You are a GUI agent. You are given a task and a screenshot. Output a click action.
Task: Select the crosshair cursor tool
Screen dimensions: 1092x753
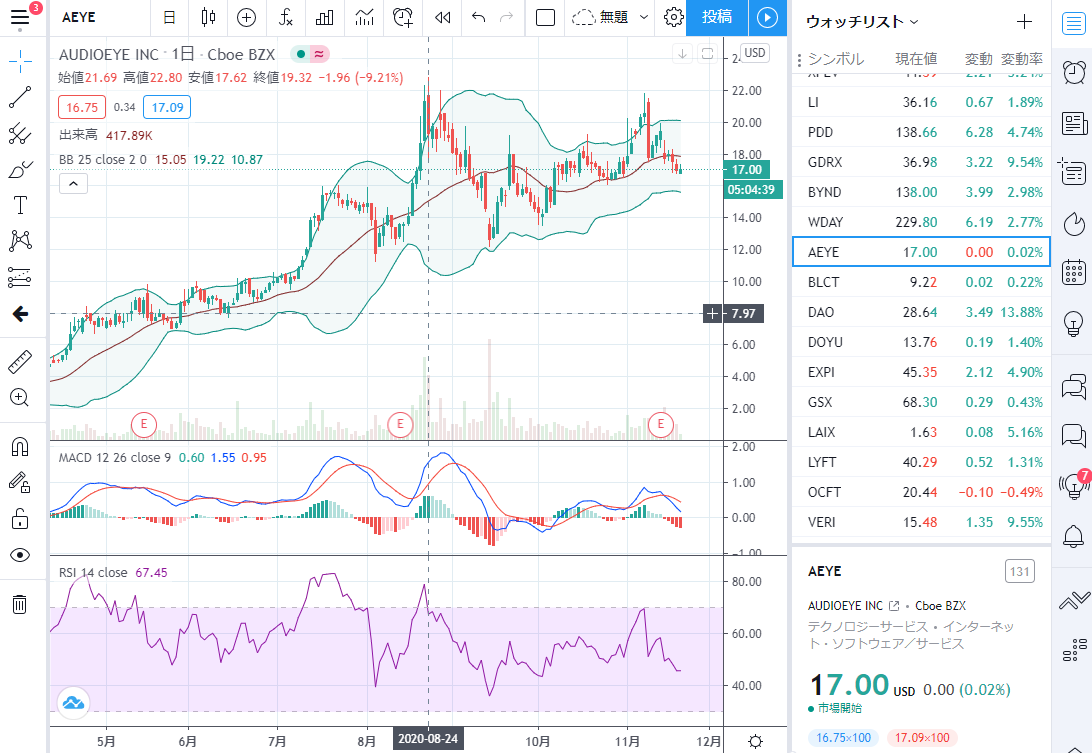(20, 61)
